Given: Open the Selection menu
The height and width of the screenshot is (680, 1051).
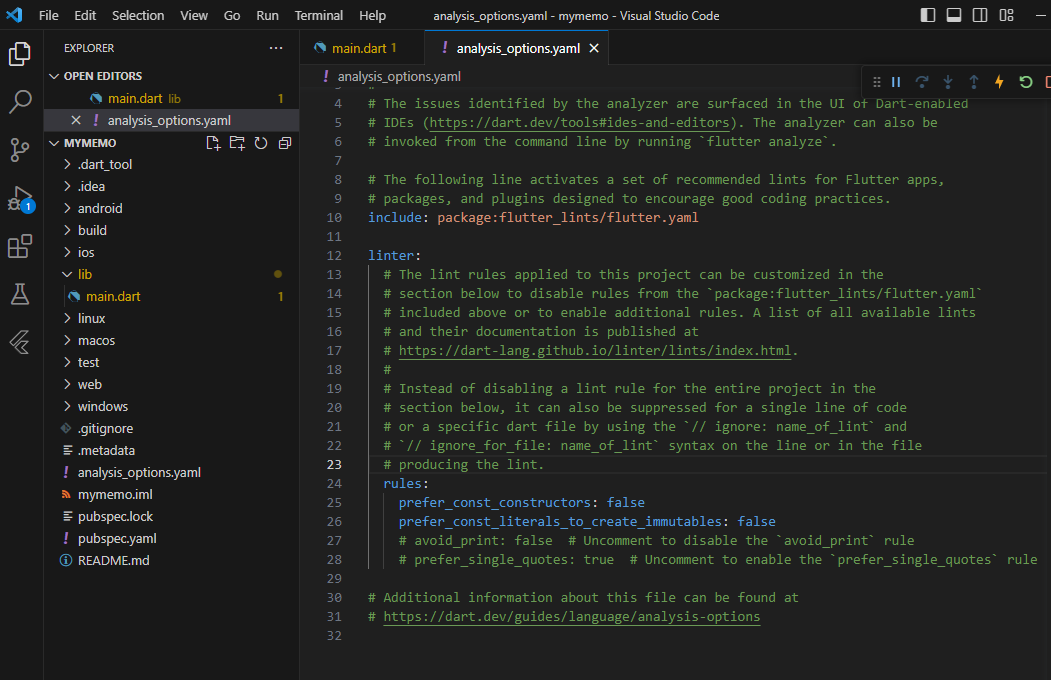Looking at the screenshot, I should coord(137,15).
